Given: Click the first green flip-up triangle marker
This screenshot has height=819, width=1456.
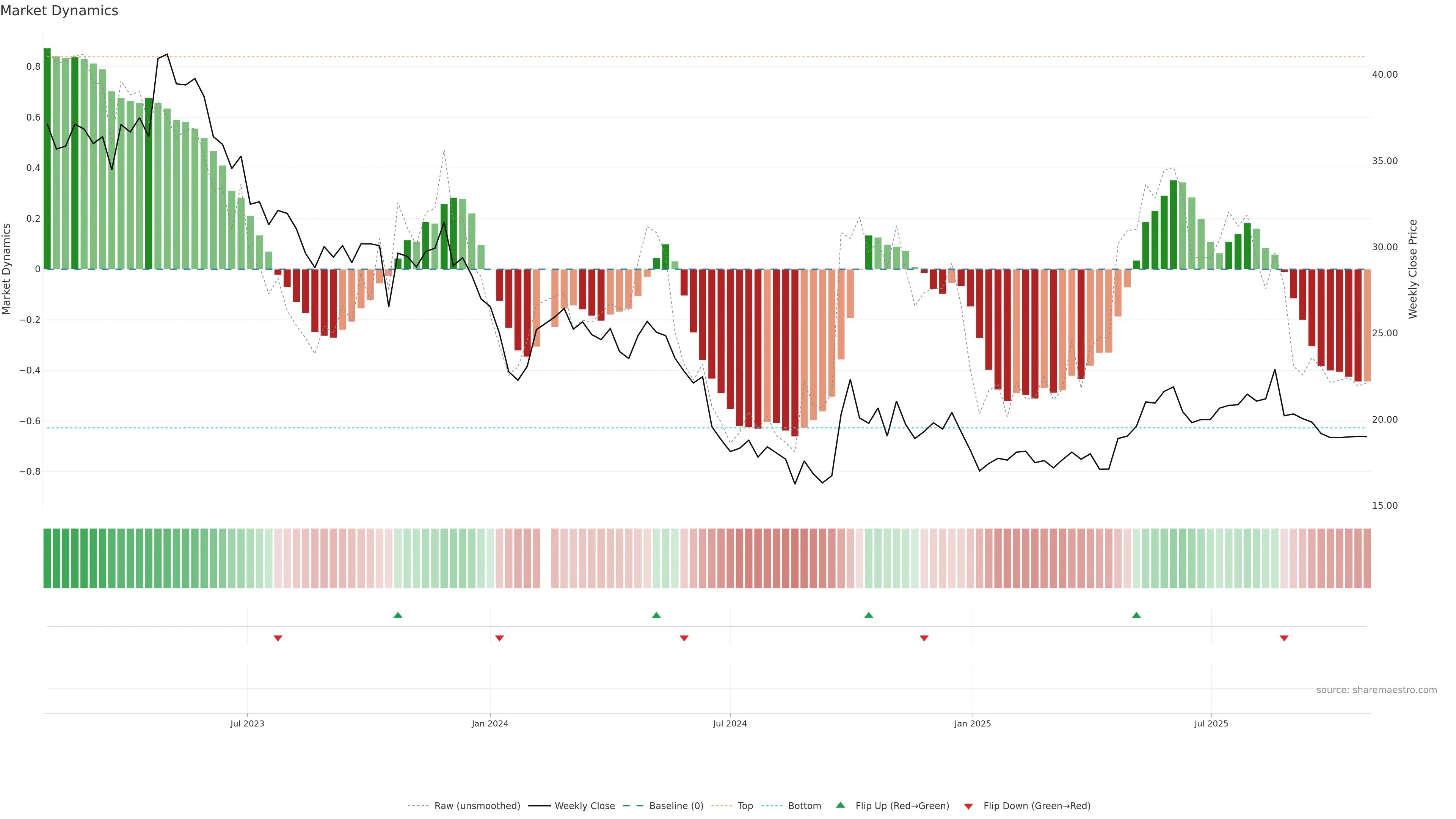Looking at the screenshot, I should pyautogui.click(x=398, y=615).
